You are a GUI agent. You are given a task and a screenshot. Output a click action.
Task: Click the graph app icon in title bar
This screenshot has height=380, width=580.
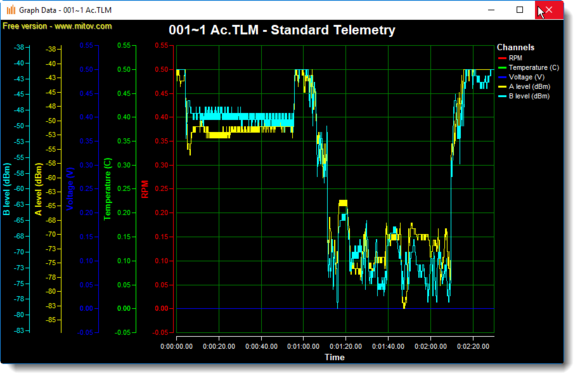pyautogui.click(x=11, y=10)
